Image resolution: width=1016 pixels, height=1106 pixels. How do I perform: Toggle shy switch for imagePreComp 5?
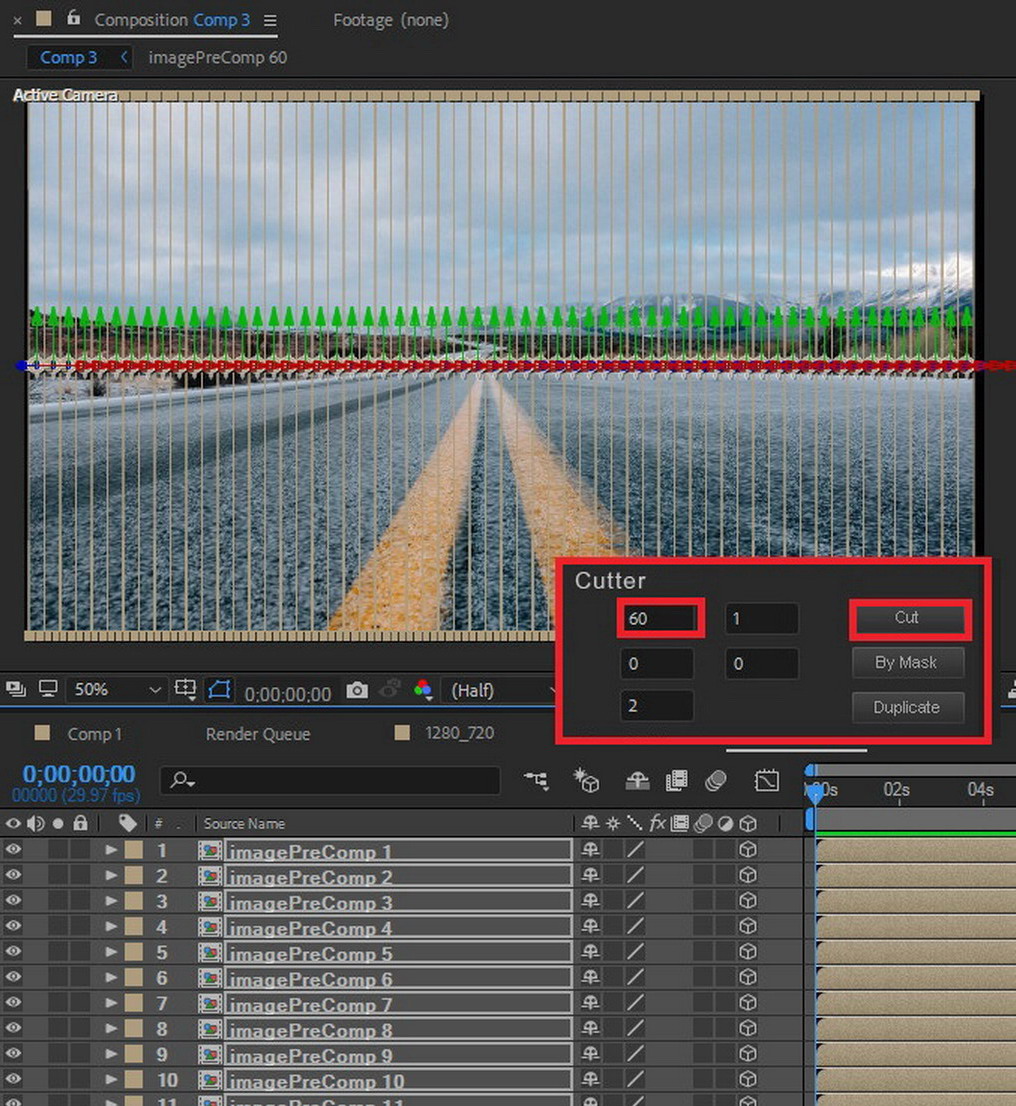coord(590,952)
